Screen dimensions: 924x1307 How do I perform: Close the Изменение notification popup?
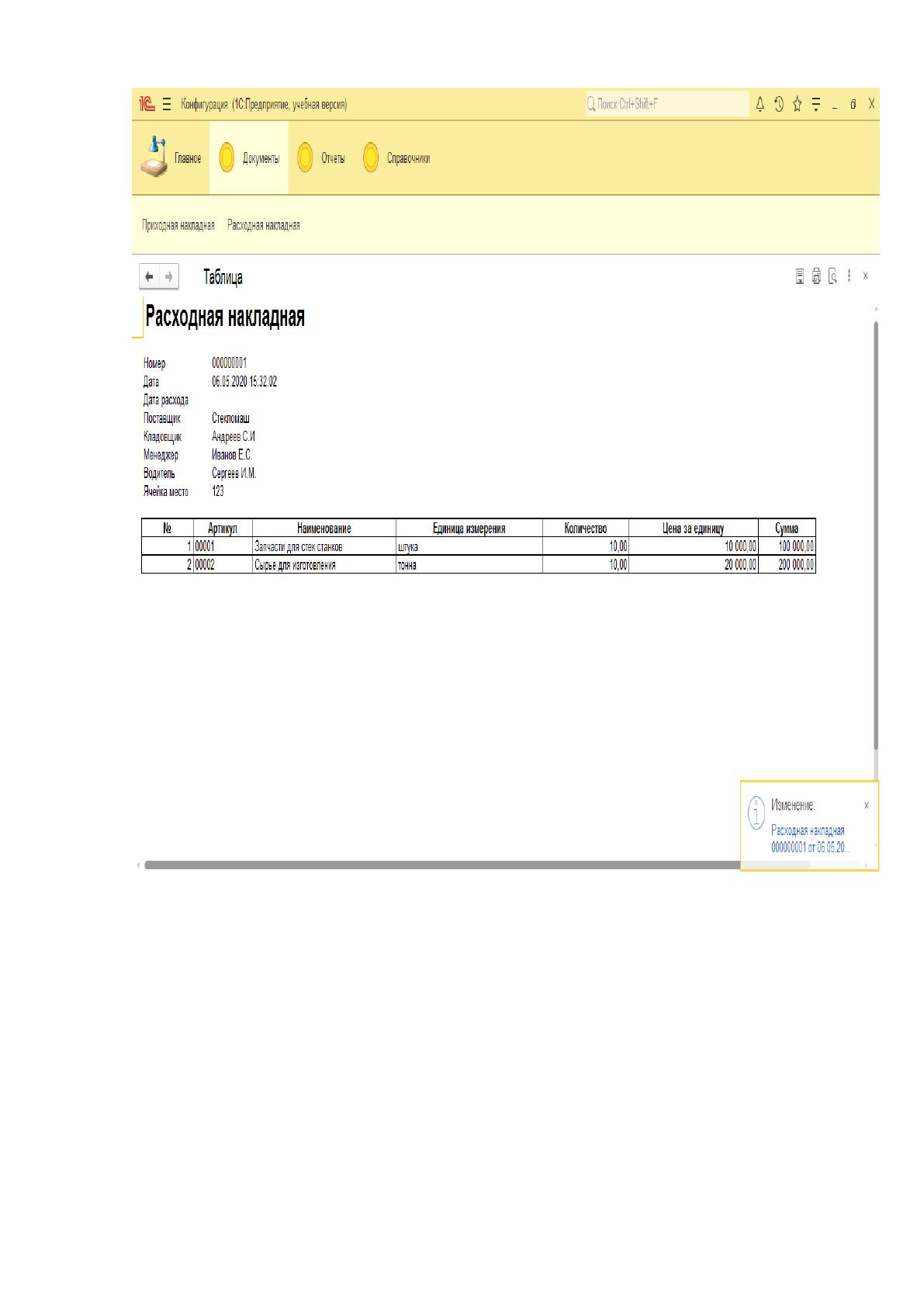pos(867,805)
